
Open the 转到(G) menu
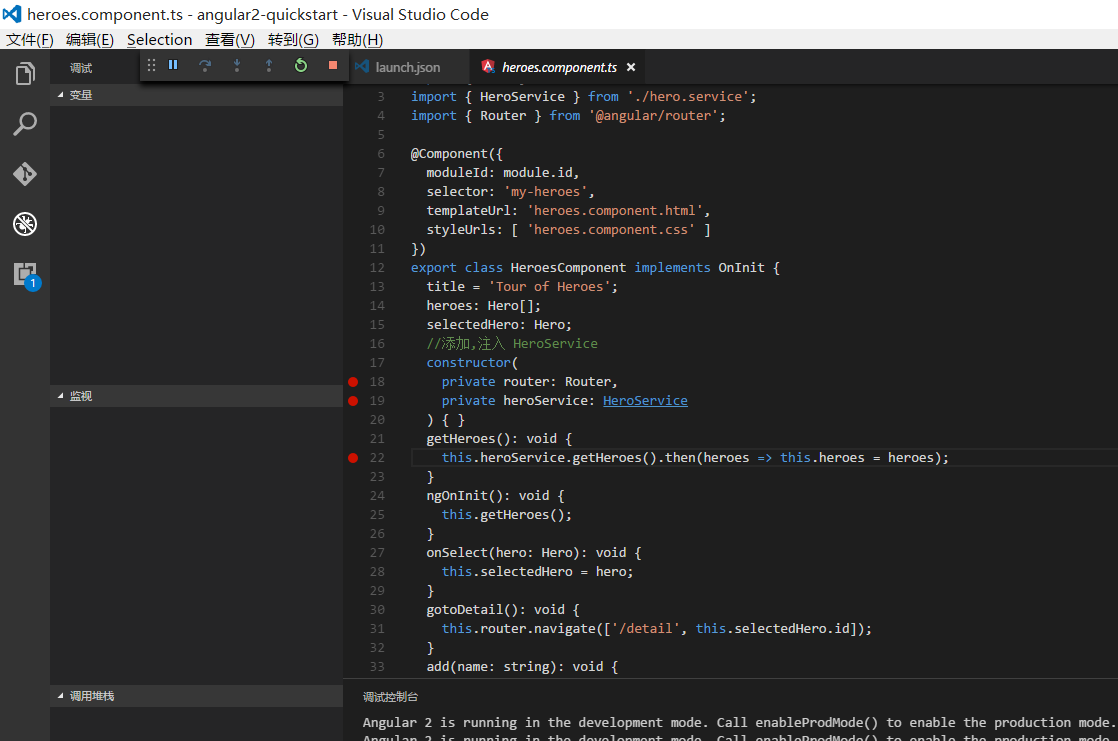(293, 40)
